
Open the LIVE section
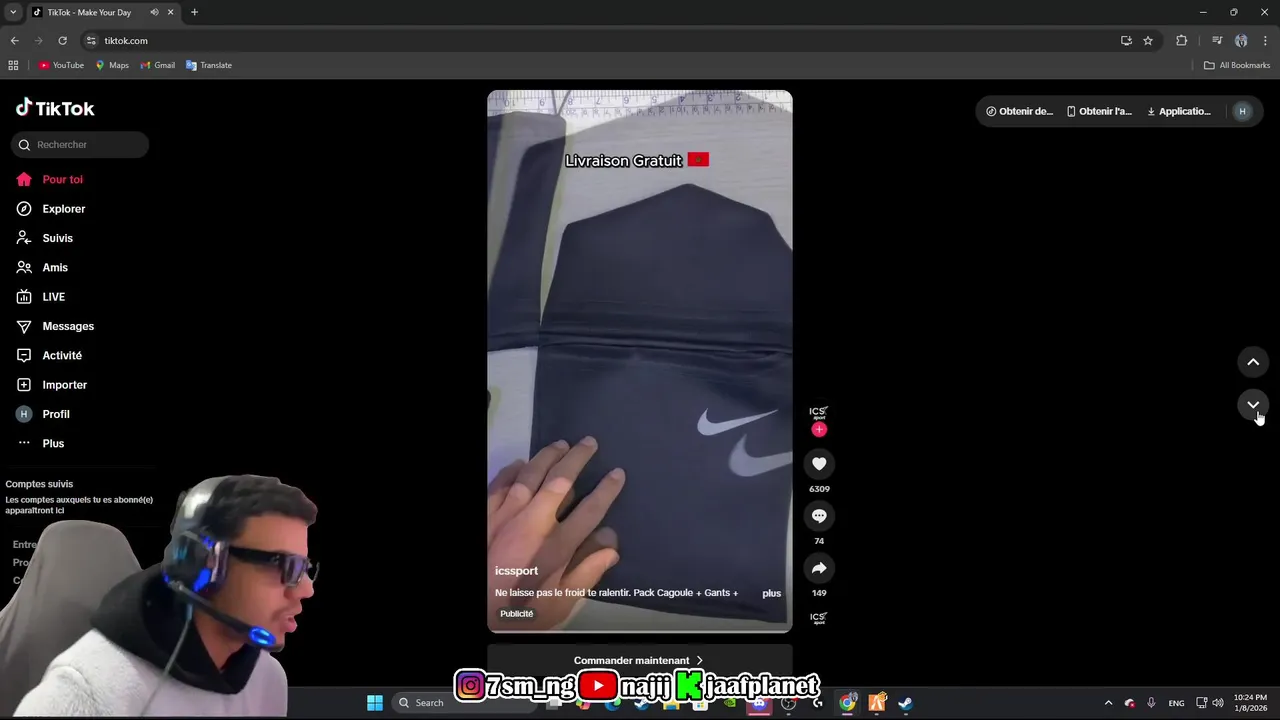[x=41, y=297]
